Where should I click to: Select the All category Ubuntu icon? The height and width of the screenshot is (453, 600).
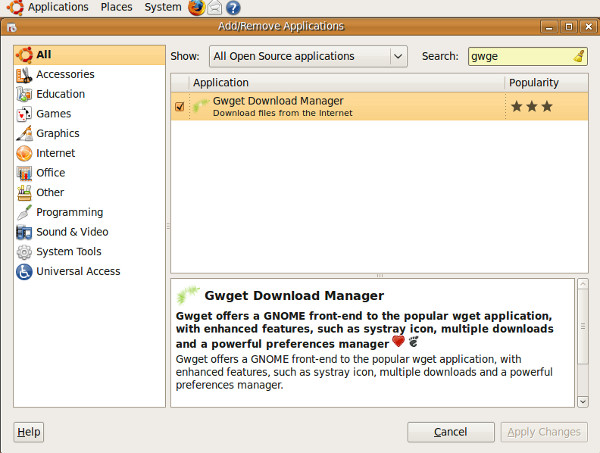click(x=24, y=55)
